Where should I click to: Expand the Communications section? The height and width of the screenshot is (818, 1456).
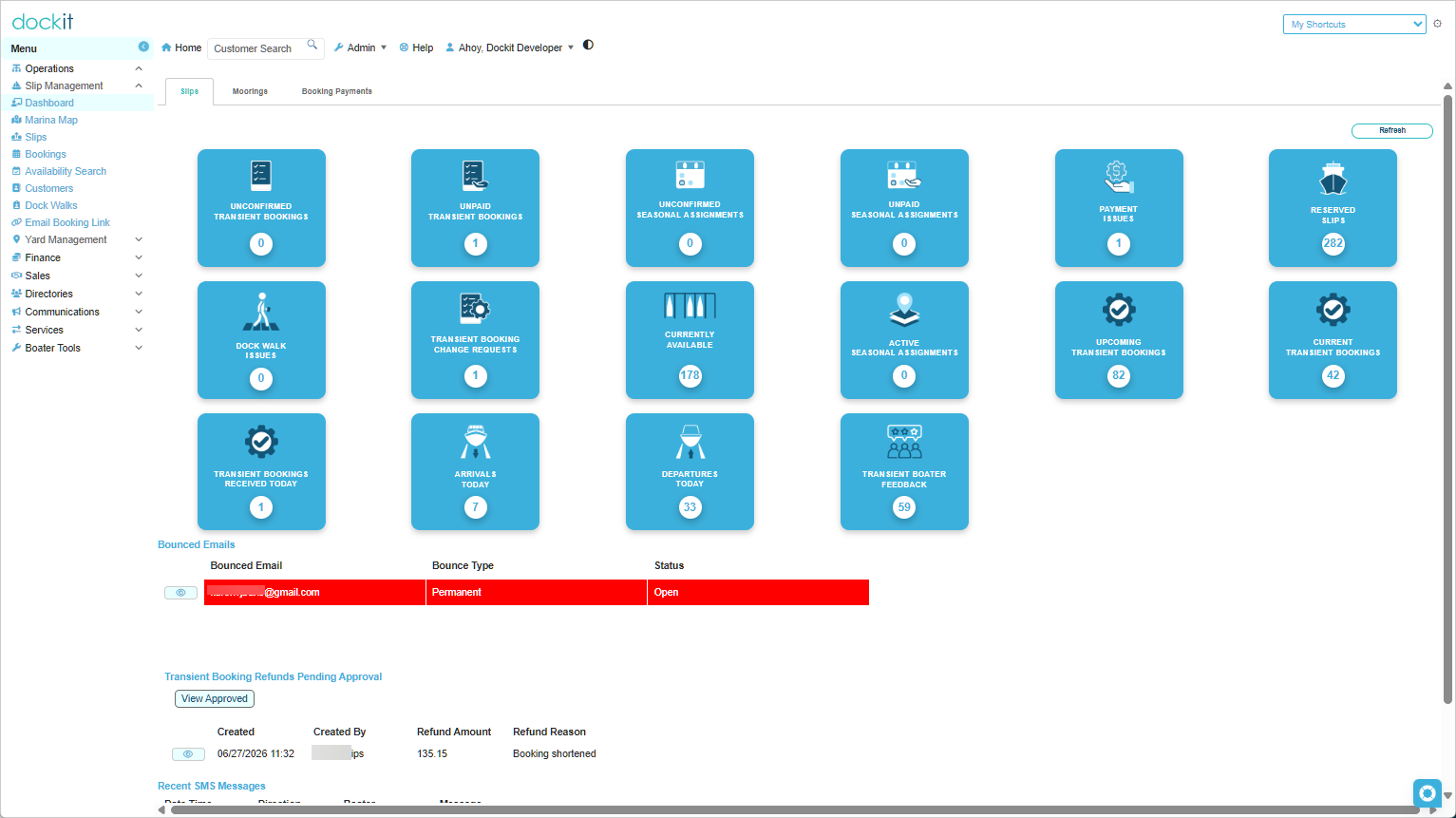tap(139, 312)
